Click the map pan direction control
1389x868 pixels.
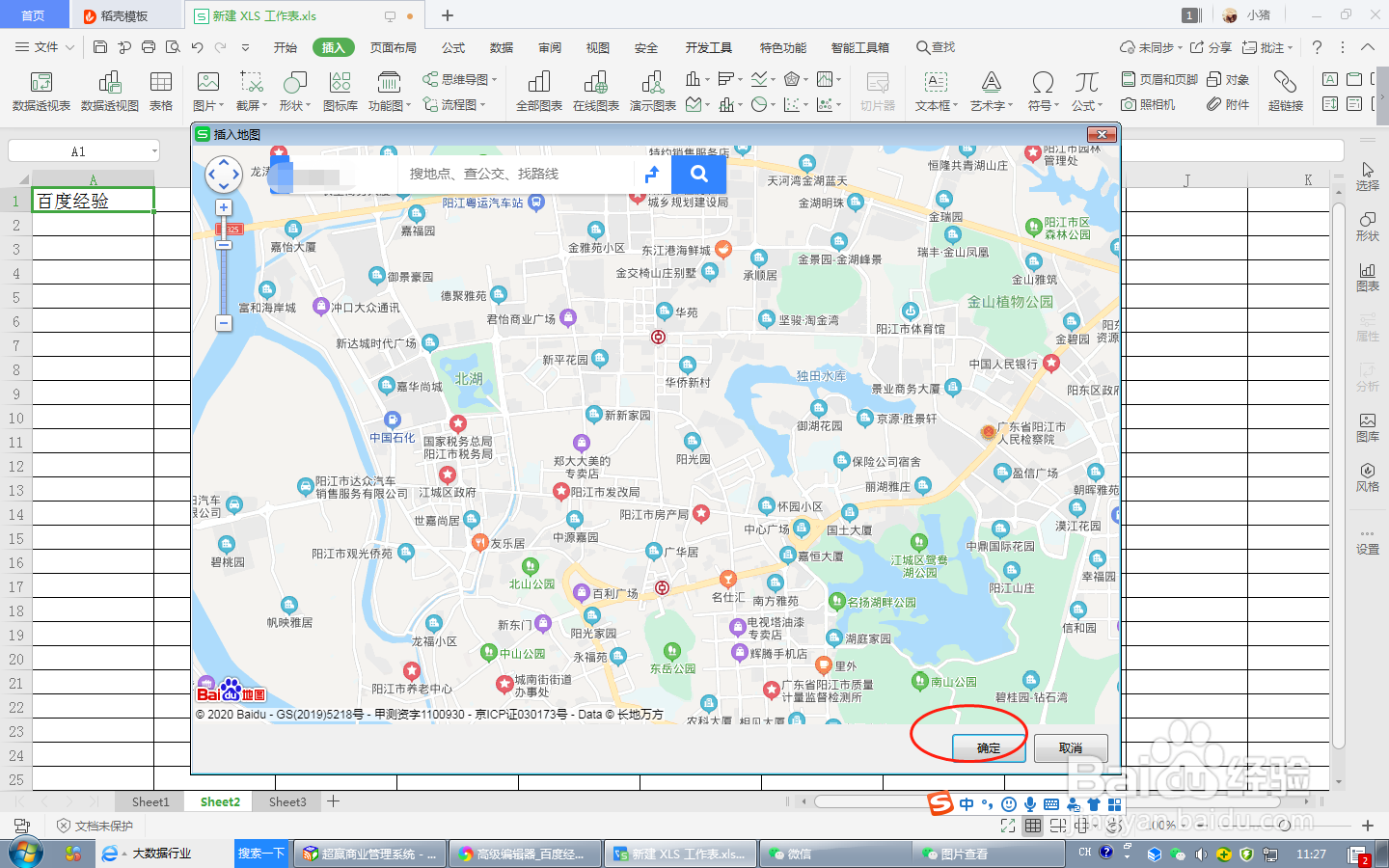224,175
